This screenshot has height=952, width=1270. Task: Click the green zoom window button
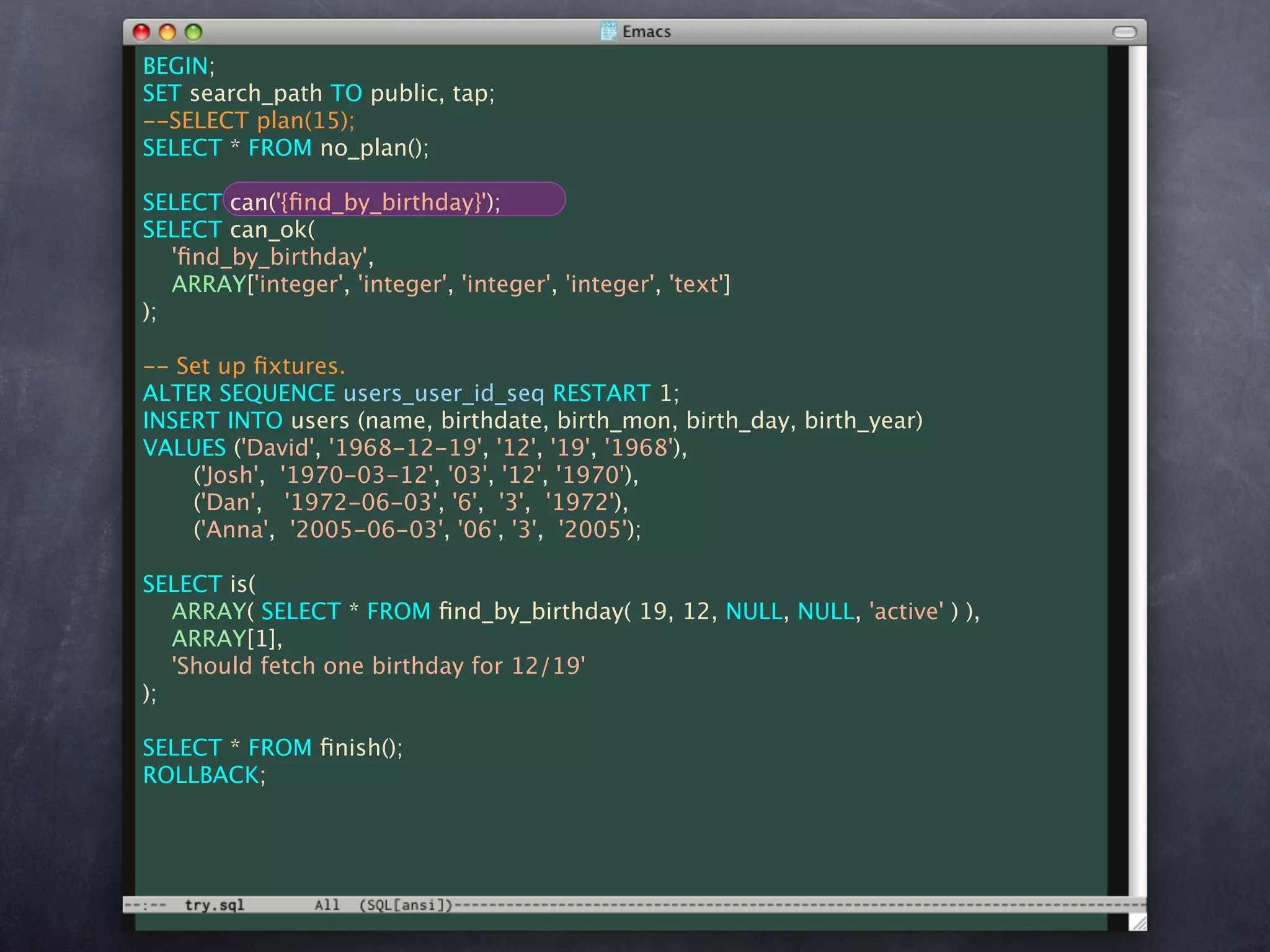(193, 32)
